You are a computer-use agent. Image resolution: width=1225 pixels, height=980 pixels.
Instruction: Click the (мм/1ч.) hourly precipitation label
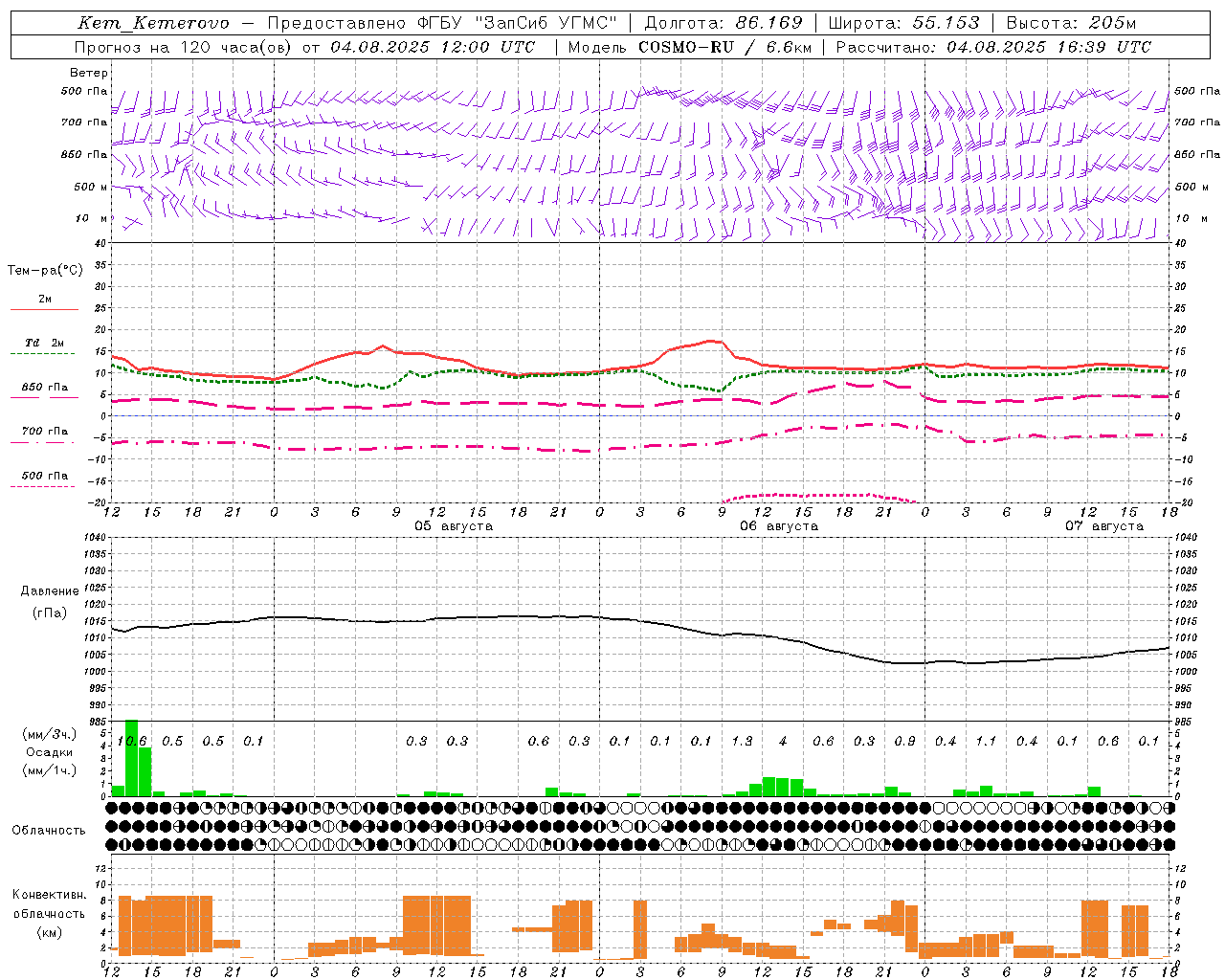click(51, 770)
